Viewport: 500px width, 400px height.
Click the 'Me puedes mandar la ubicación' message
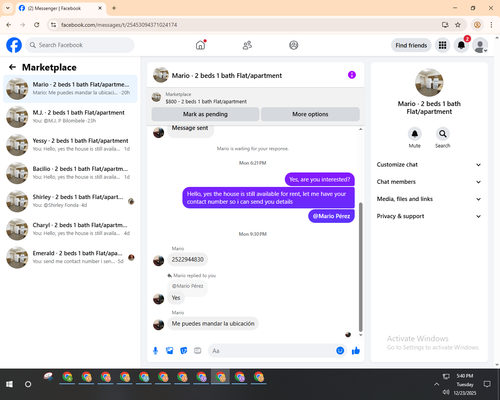213,323
